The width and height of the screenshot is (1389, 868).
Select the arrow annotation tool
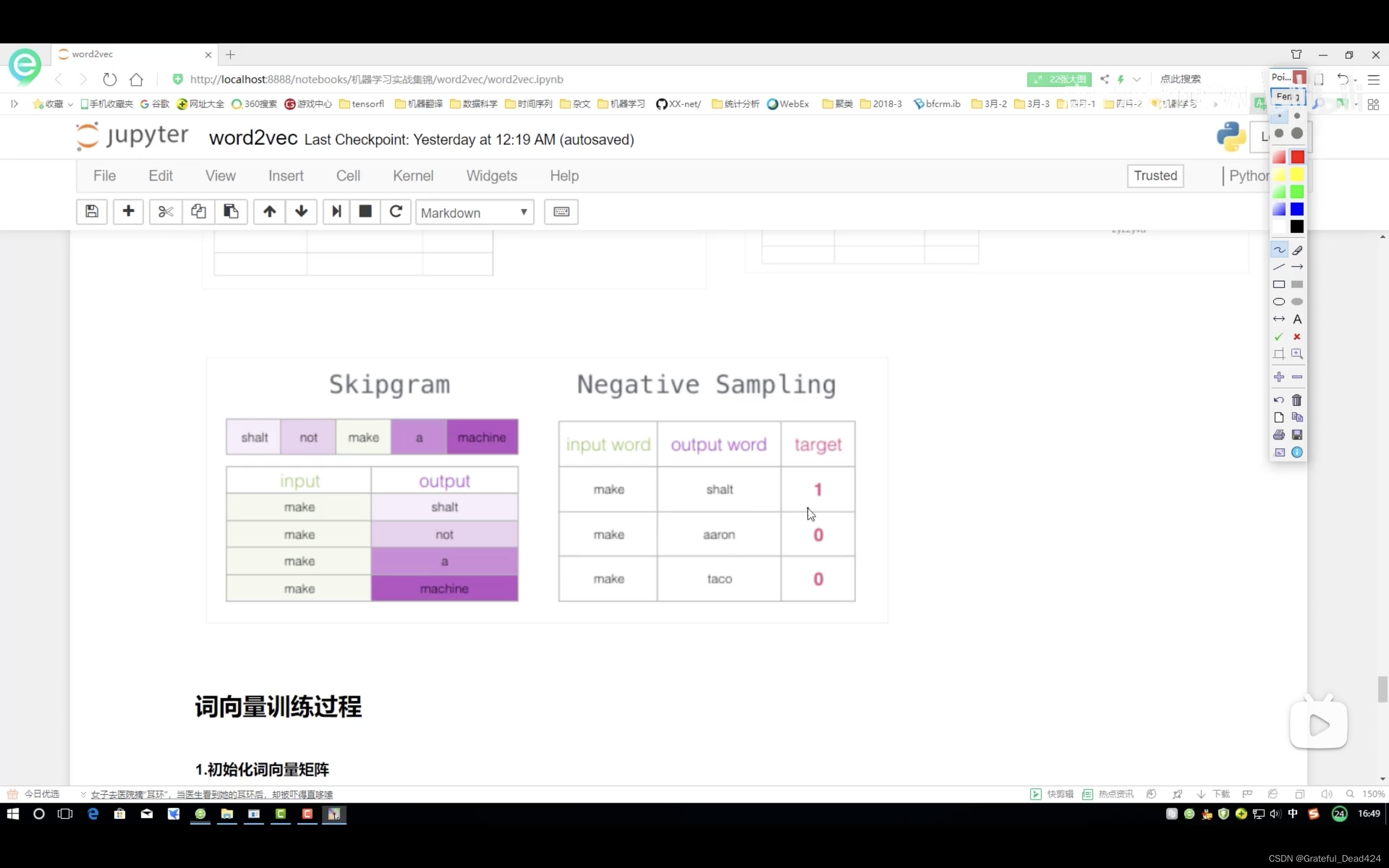[x=1297, y=266]
